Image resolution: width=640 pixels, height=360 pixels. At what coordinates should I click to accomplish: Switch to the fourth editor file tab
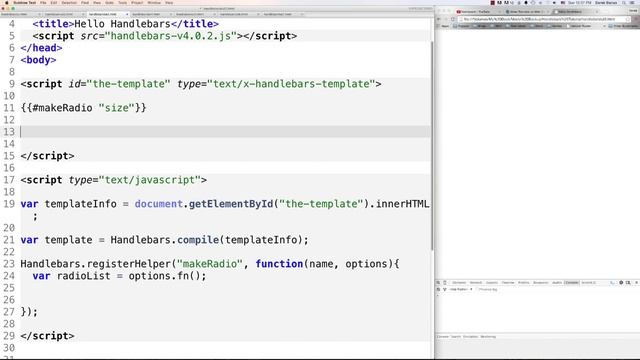coord(151,14)
